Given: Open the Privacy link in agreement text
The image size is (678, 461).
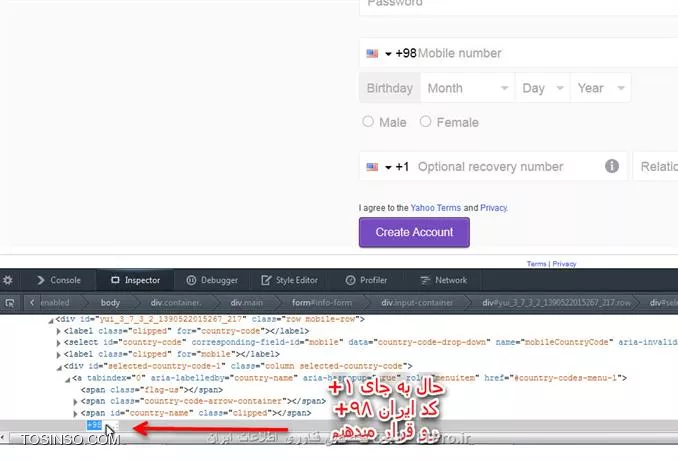Looking at the screenshot, I should coord(493,208).
